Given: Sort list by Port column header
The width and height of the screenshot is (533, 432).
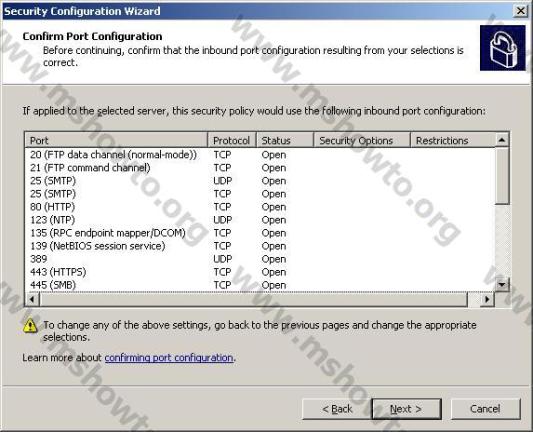Looking at the screenshot, I should click(x=116, y=140).
